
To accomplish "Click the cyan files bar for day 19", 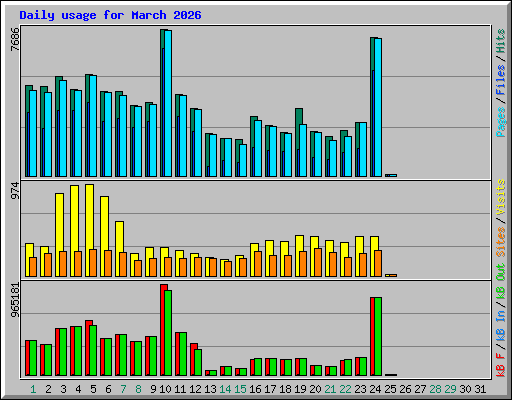I will (x=303, y=150).
